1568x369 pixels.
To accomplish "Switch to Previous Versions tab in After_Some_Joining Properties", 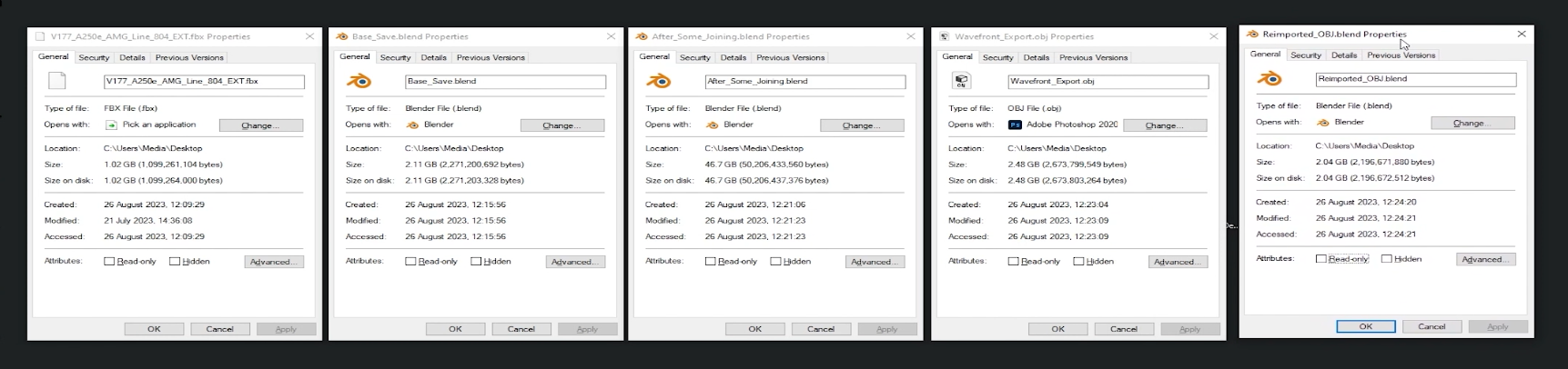I will [790, 57].
